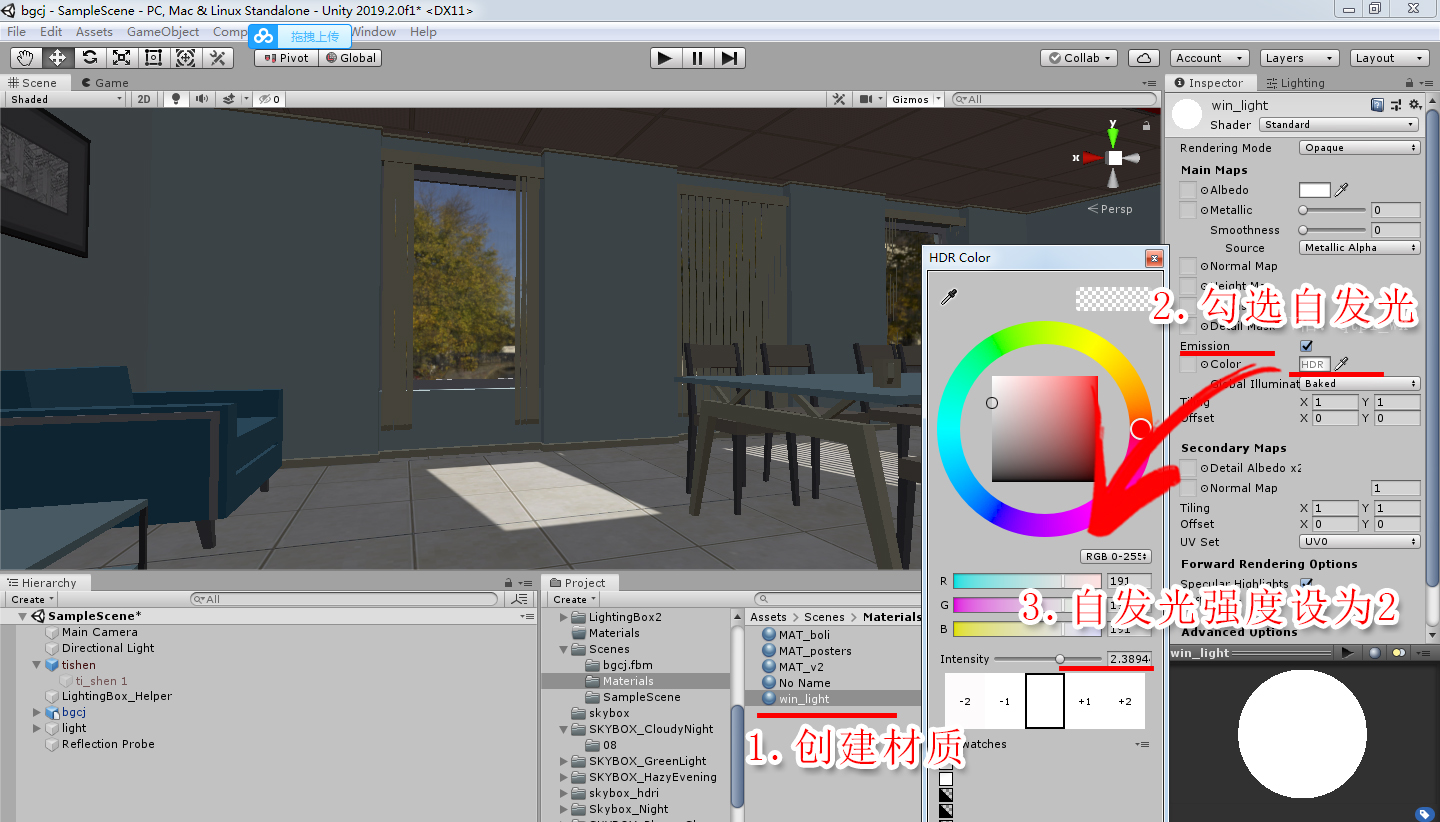The height and width of the screenshot is (822, 1440).
Task: Click the HDR Intensity slider
Action: [x=1047, y=659]
